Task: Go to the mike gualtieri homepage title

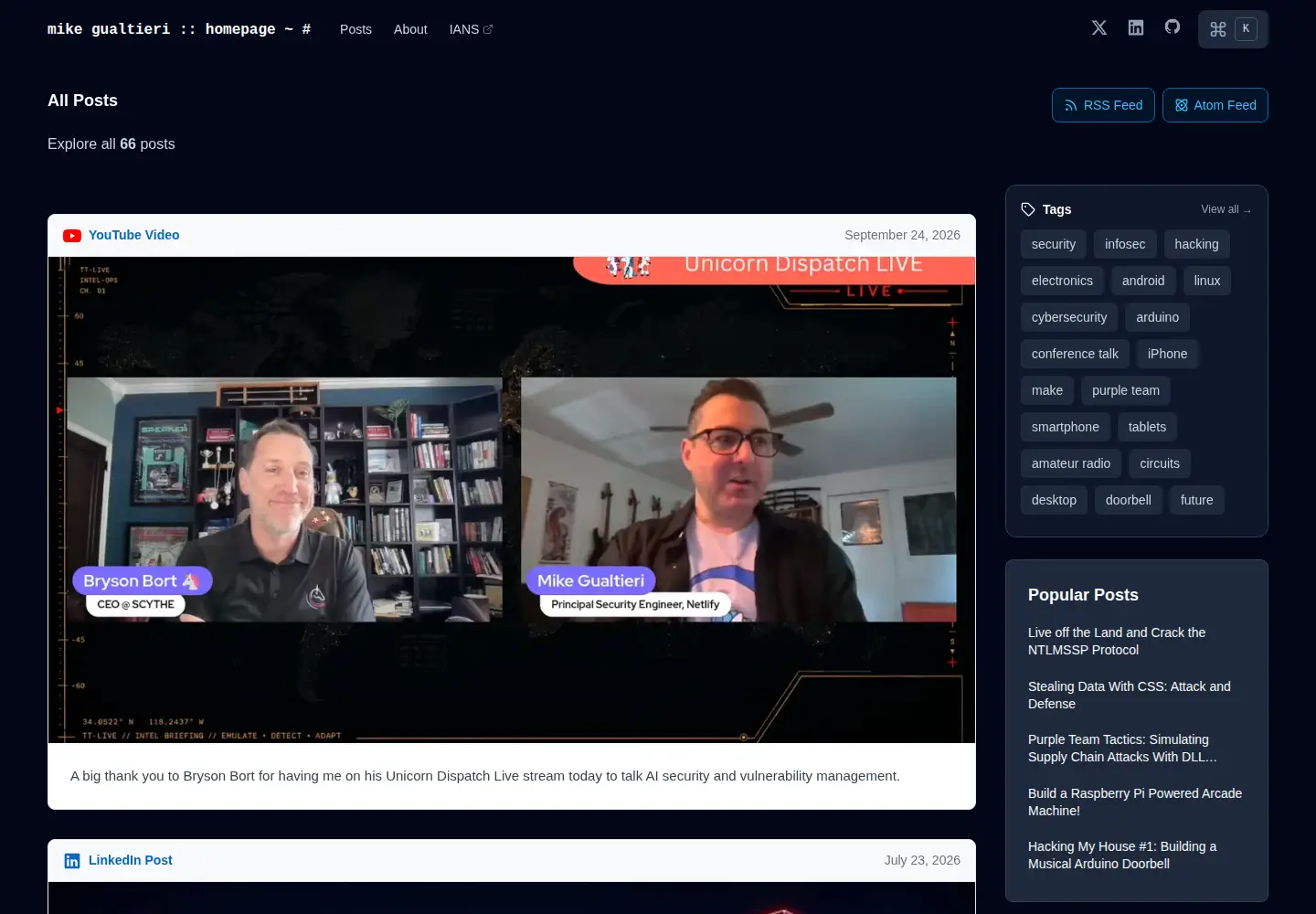Action: [179, 29]
